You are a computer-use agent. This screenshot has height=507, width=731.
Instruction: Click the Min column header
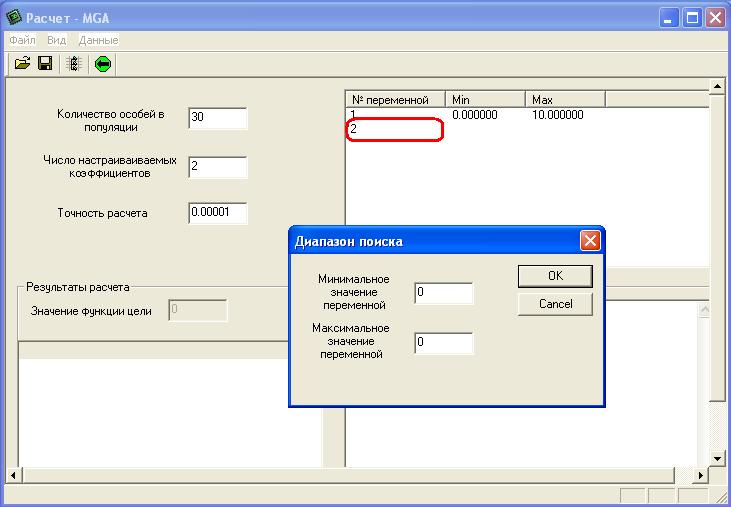pyautogui.click(x=485, y=100)
